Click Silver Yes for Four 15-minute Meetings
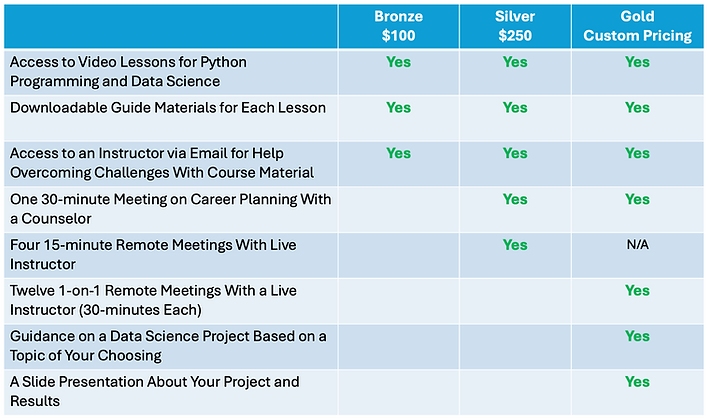Viewport: 708px width, 419px height. point(515,245)
